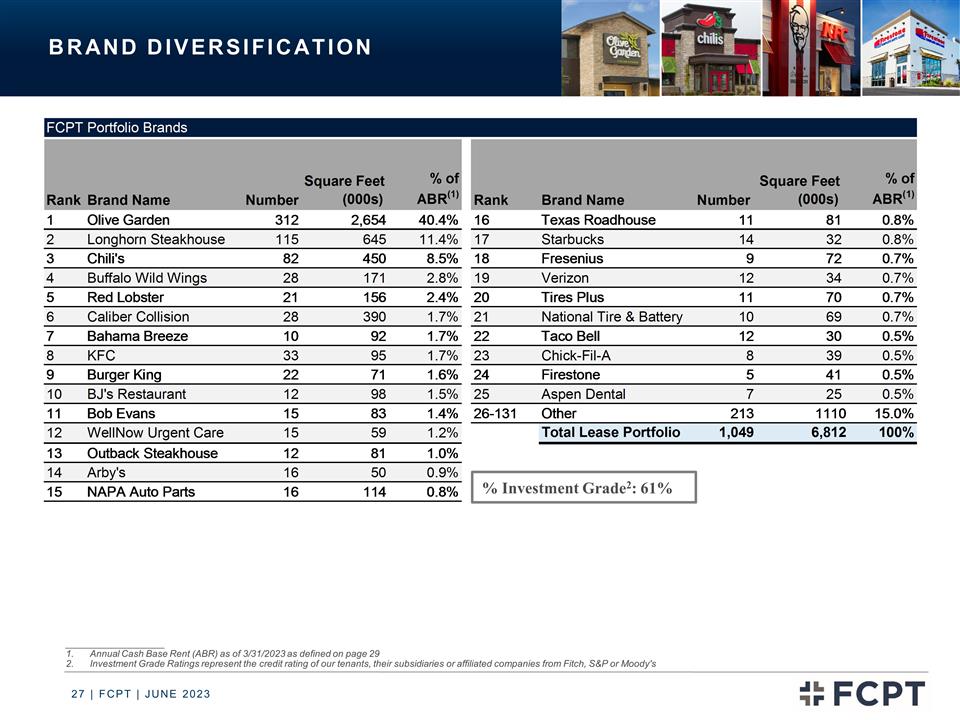This screenshot has width=960, height=720.
Task: Select 'BJ's Restaurant' brand name
Action: tap(137, 394)
